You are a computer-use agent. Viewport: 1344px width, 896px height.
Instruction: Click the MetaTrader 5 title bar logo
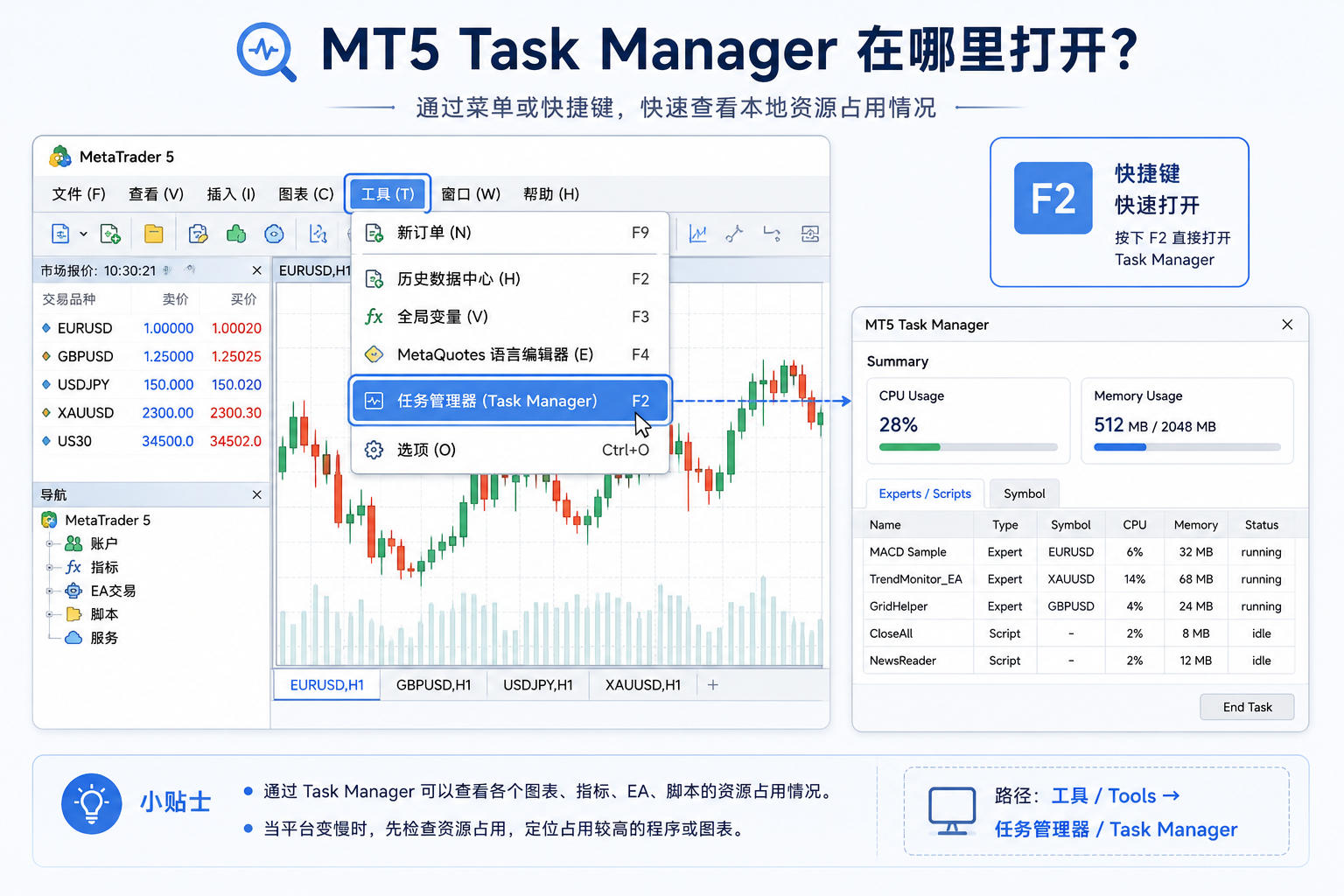pos(60,157)
